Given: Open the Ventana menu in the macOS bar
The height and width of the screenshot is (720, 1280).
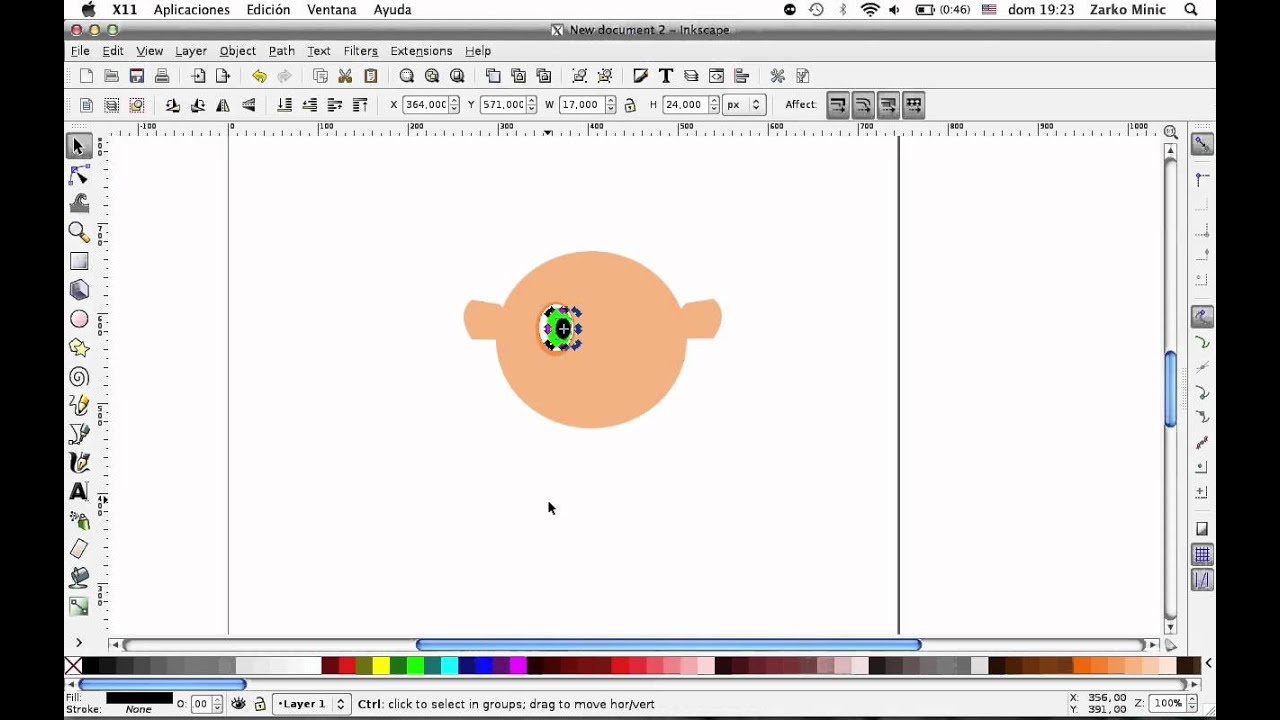Looking at the screenshot, I should pyautogui.click(x=332, y=10).
